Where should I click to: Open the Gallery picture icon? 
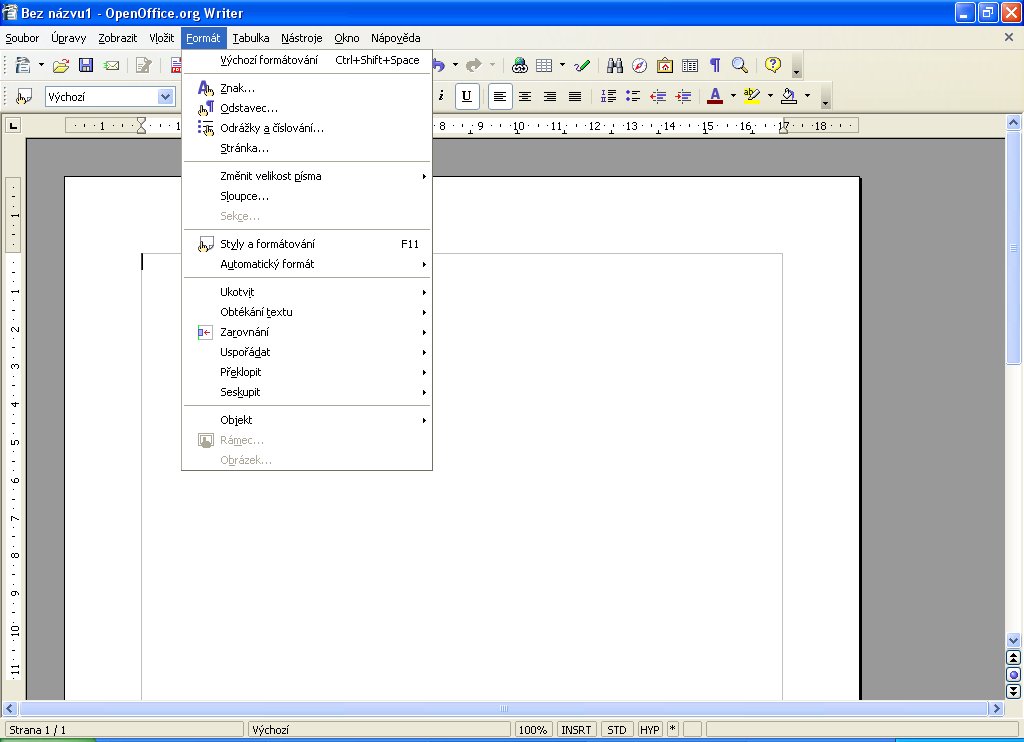point(665,65)
